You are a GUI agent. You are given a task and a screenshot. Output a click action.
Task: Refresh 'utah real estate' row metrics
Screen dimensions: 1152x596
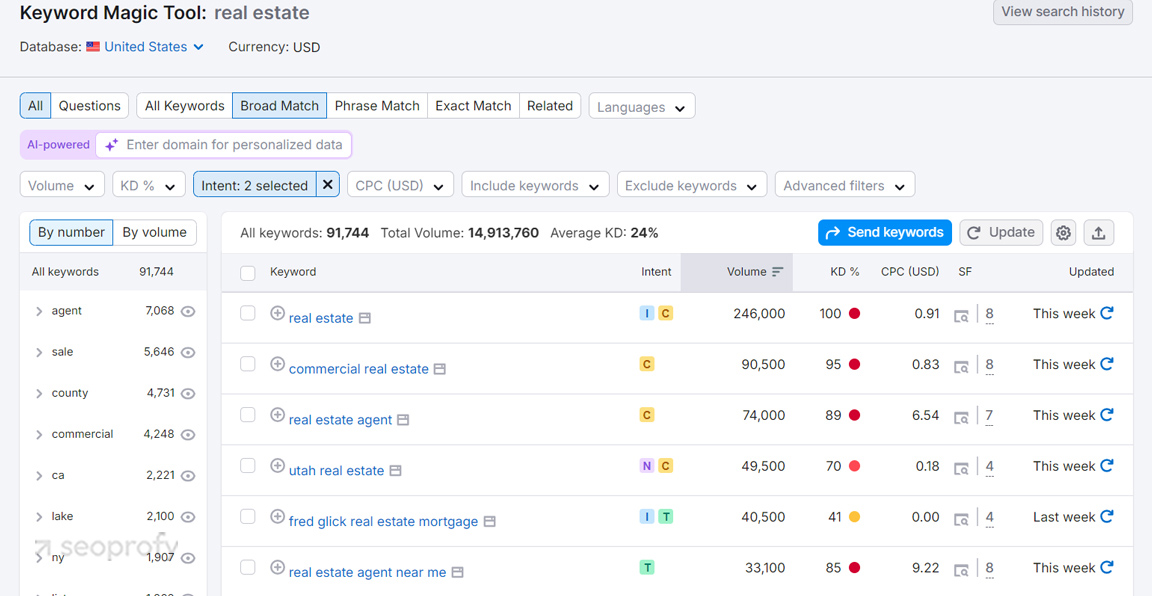1106,465
